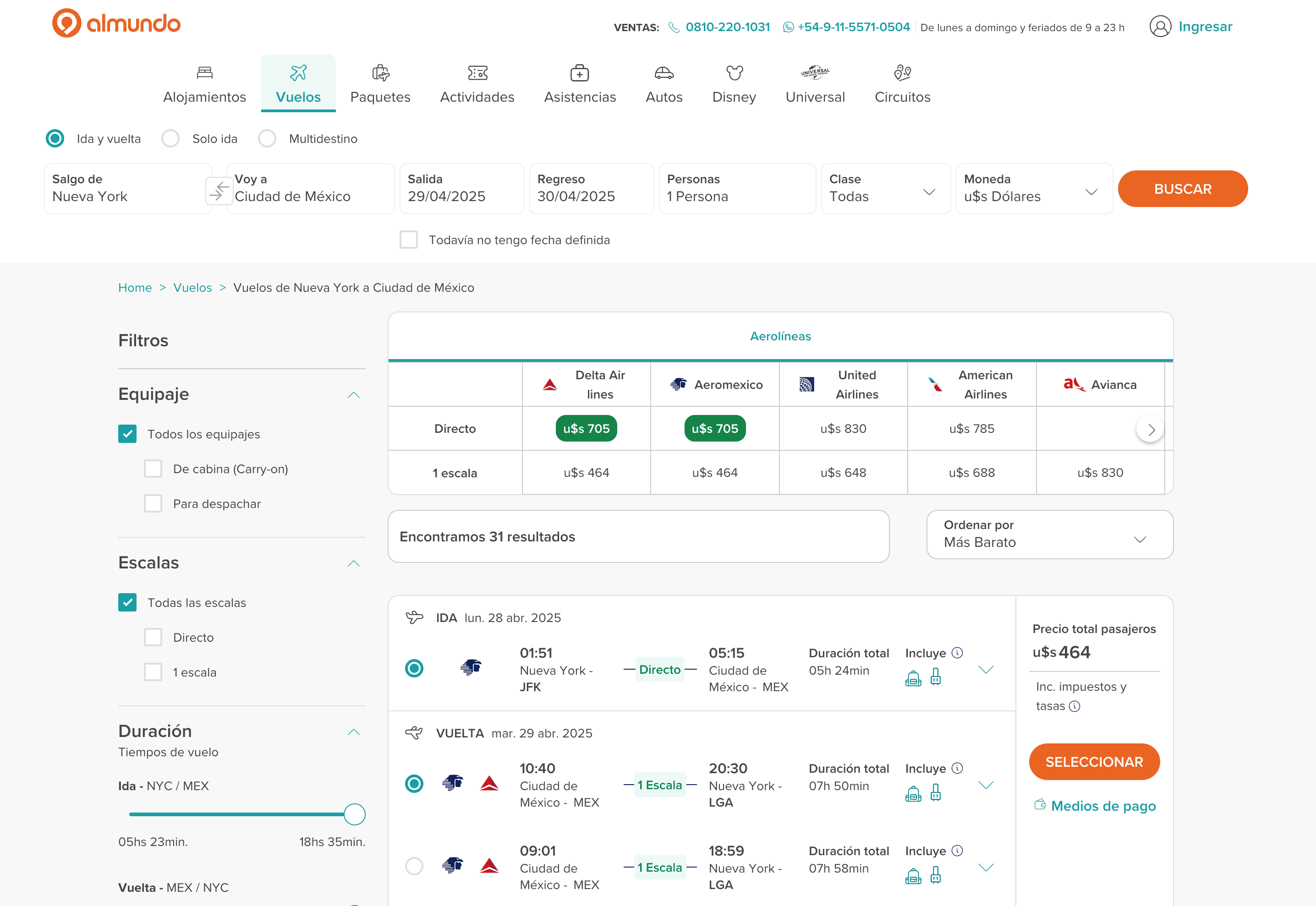Click the almundo logo
The width and height of the screenshot is (1316, 906).
click(116, 23)
